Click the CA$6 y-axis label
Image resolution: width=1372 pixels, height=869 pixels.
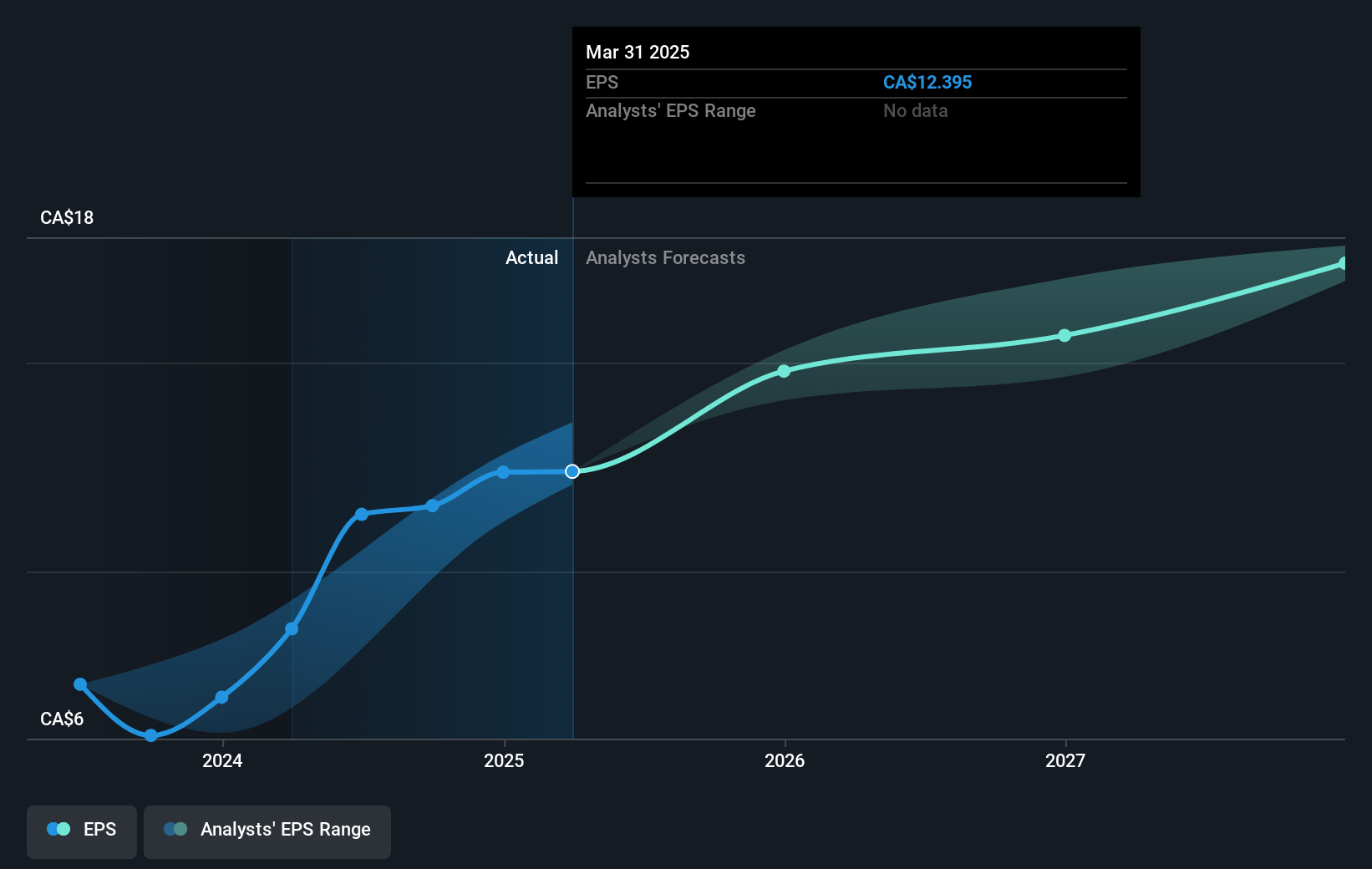click(62, 719)
